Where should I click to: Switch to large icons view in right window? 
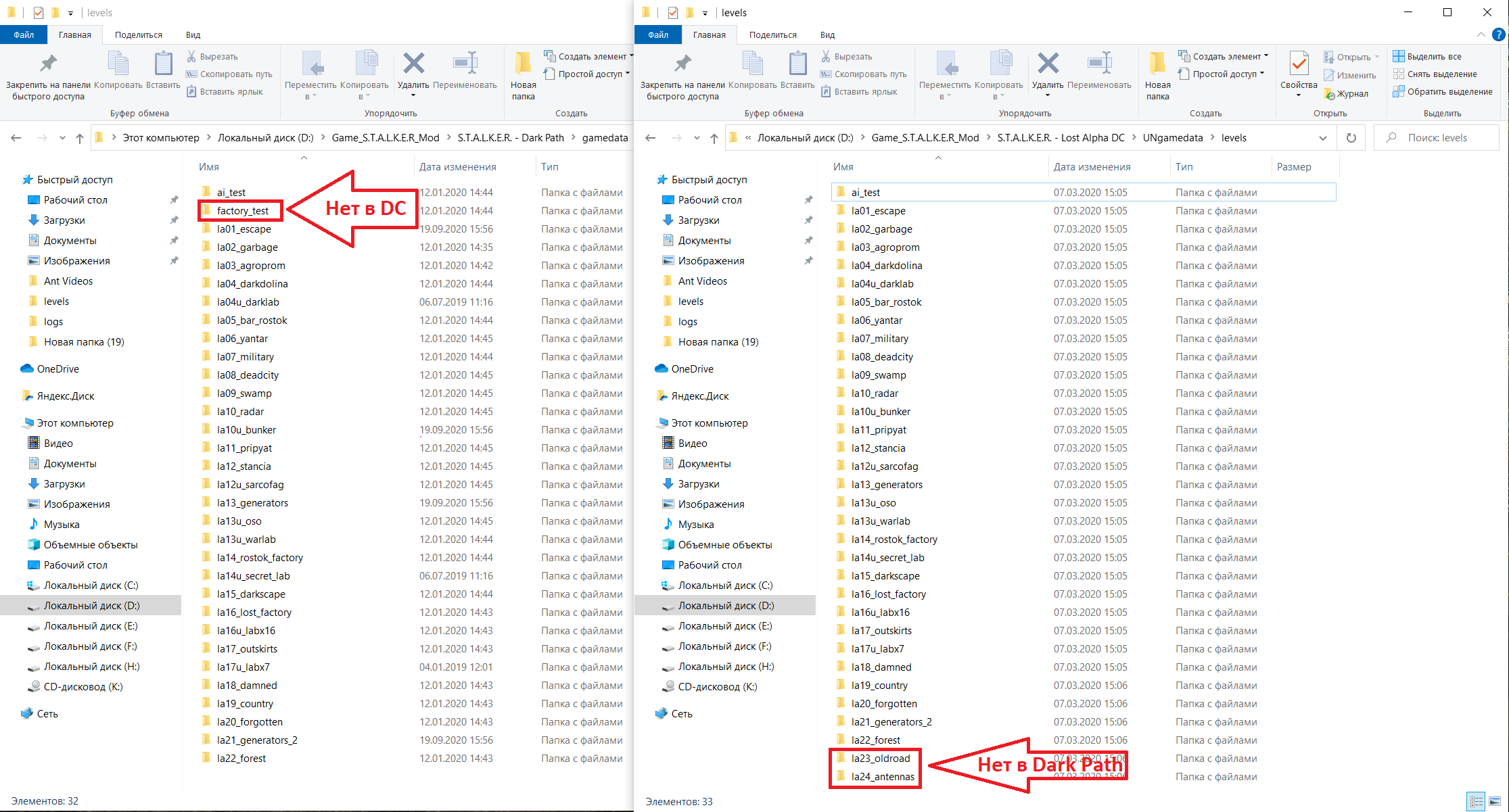[x=1494, y=801]
